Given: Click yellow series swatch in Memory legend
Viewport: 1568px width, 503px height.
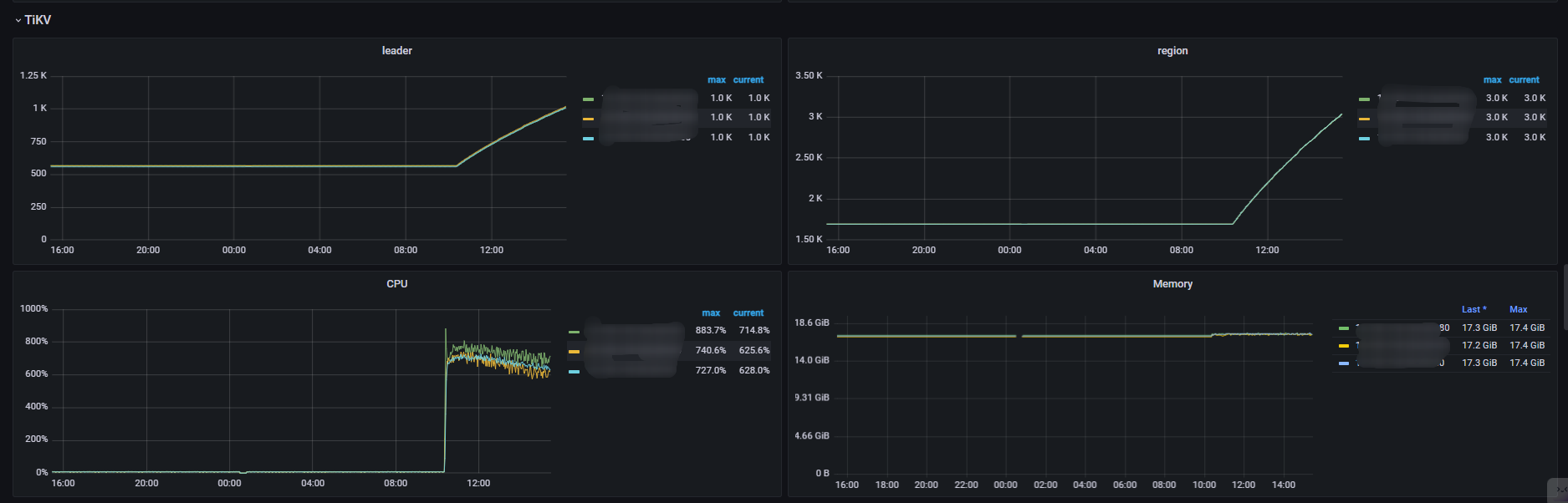Looking at the screenshot, I should [1344, 345].
